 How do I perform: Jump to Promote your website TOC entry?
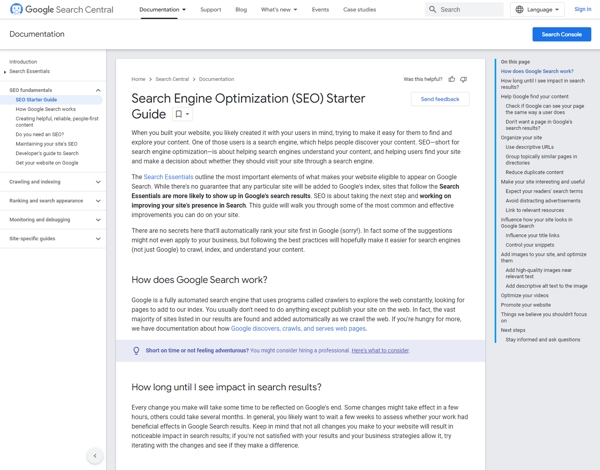click(525, 305)
